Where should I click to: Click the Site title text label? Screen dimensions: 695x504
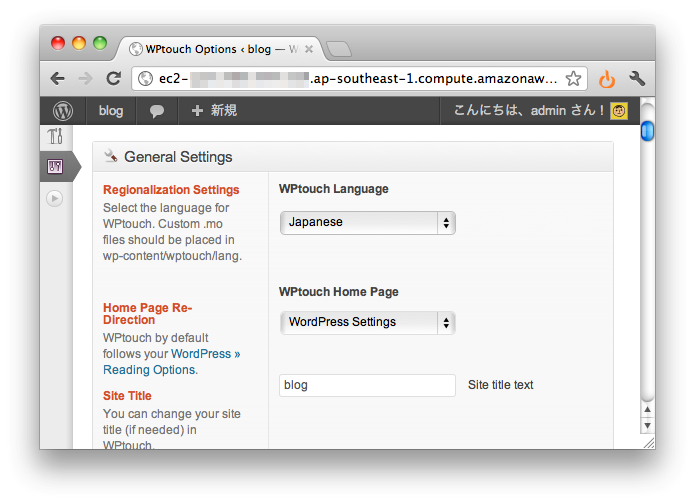500,385
